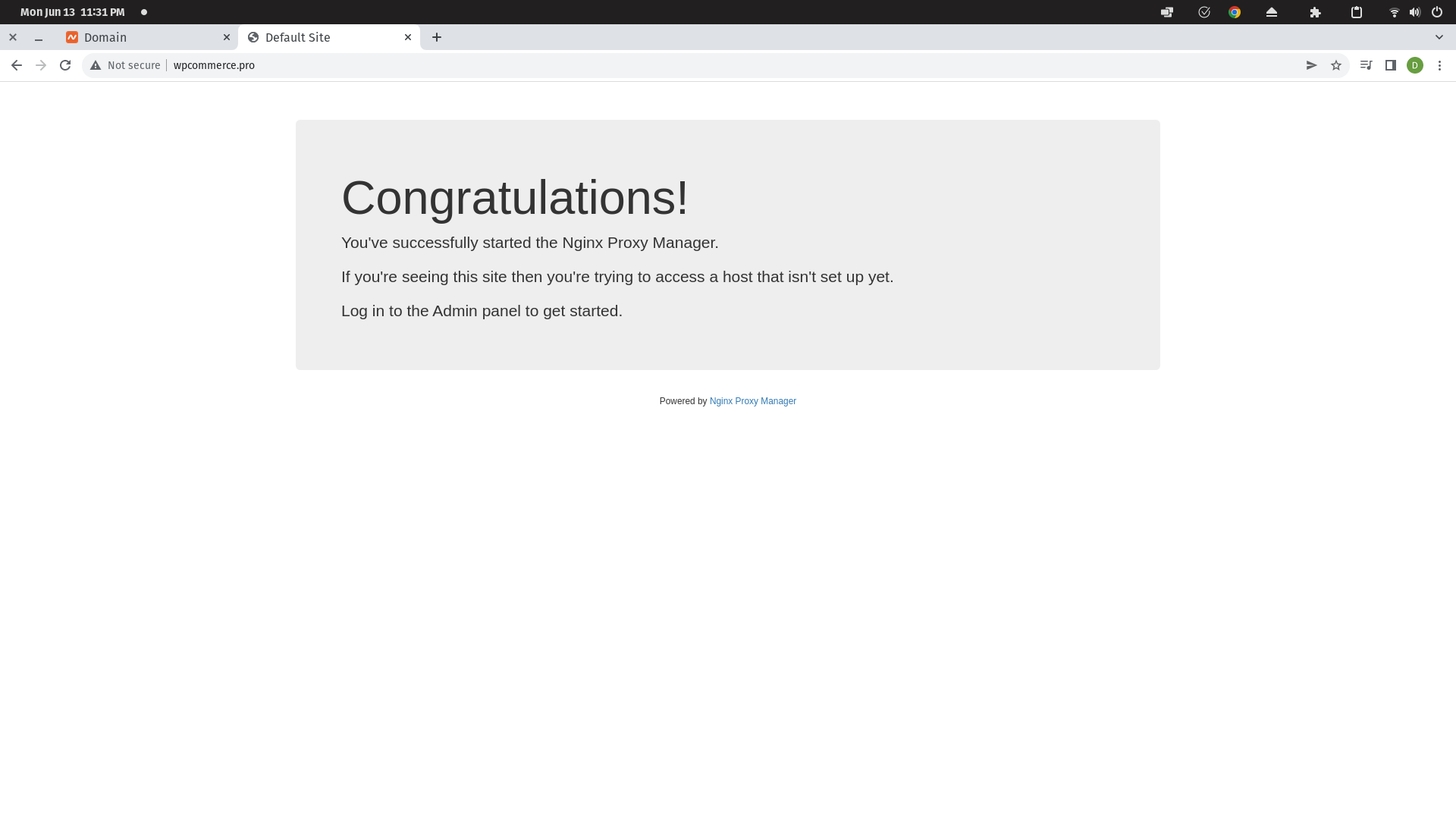Open the volume system indicator
Viewport: 1456px width, 819px height.
(x=1414, y=12)
